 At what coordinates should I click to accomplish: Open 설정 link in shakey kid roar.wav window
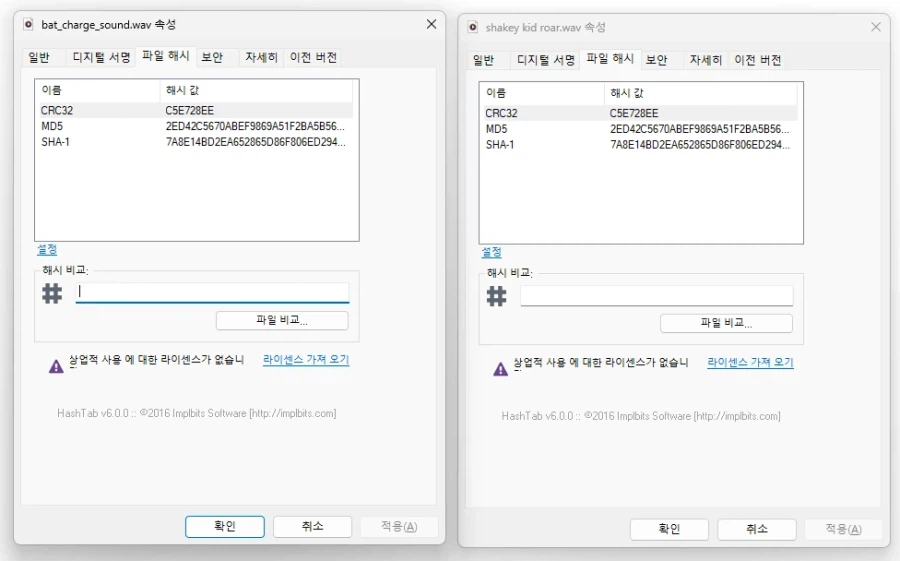coord(491,253)
